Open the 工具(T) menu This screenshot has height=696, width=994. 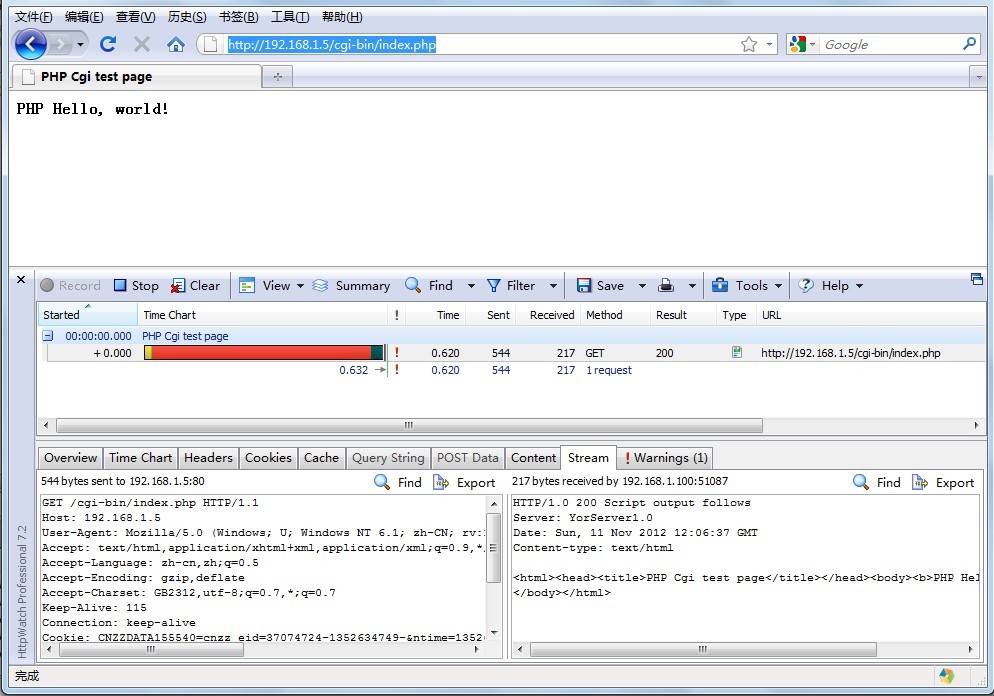pos(290,17)
